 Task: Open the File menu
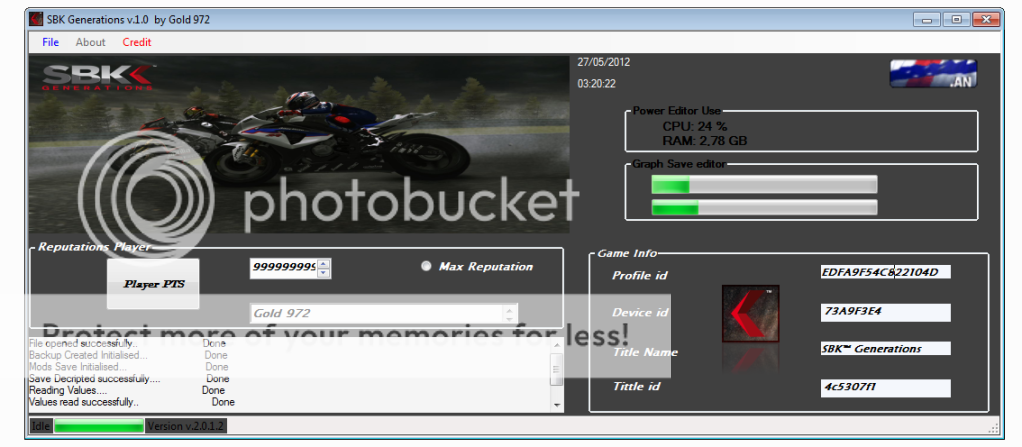click(51, 42)
